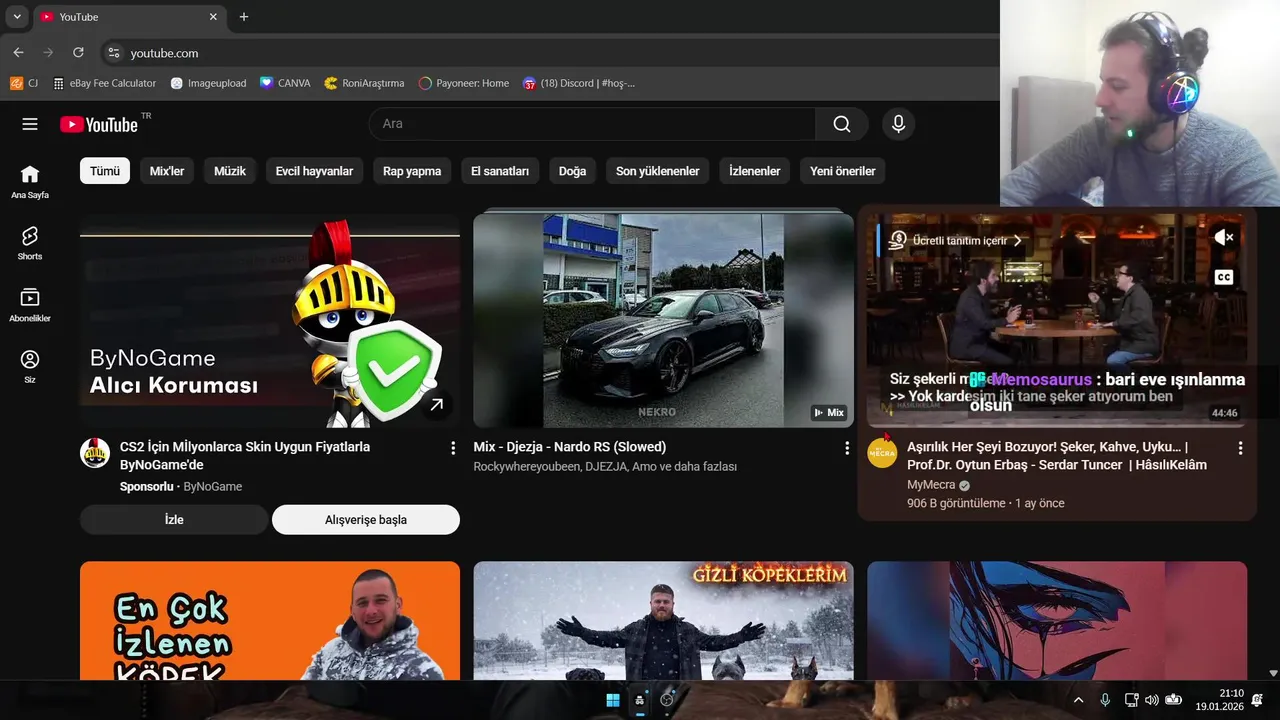Open more options for the ByNoGame ad
1280x720 pixels.
pyautogui.click(x=453, y=448)
